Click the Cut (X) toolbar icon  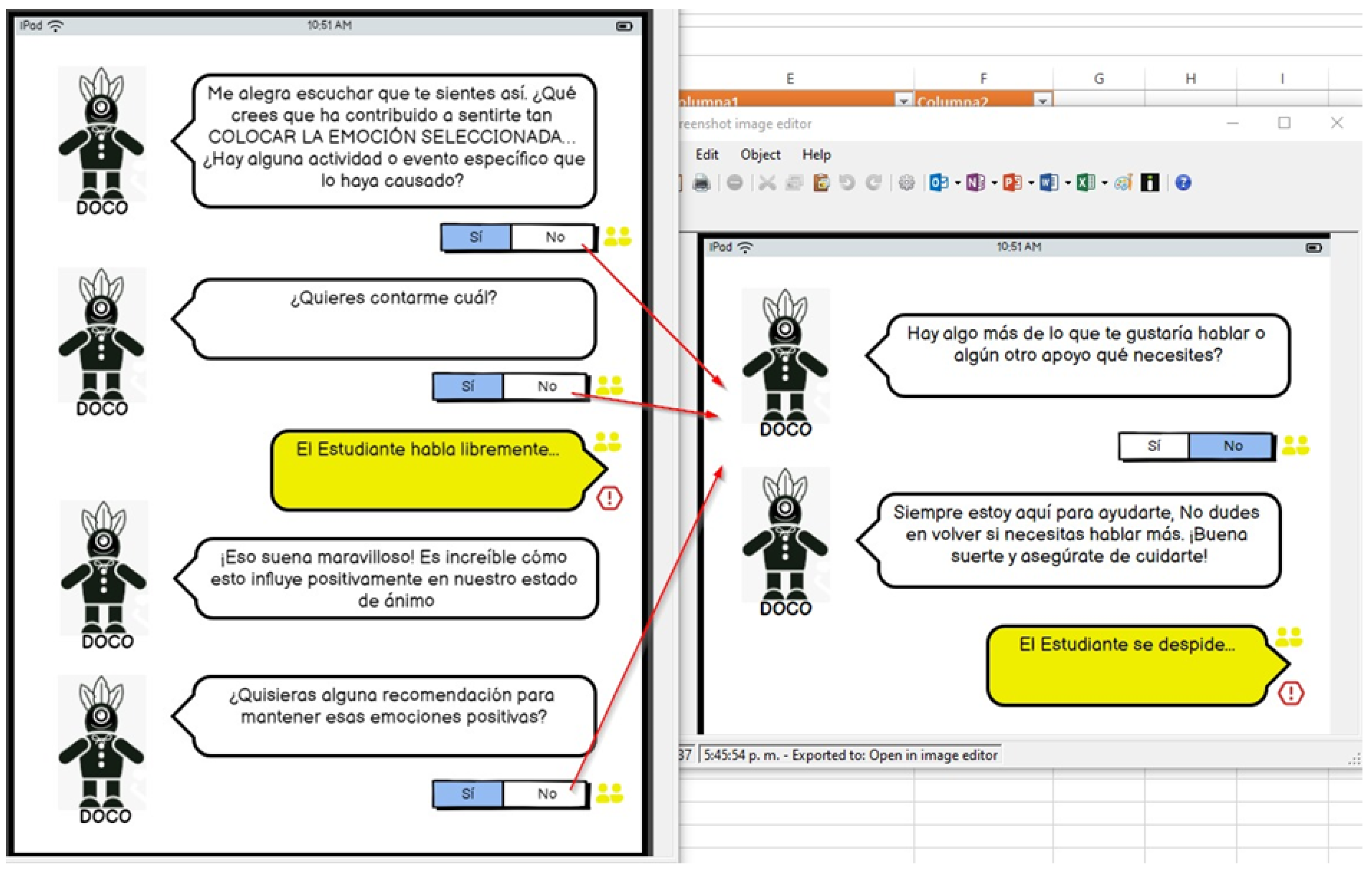(767, 183)
